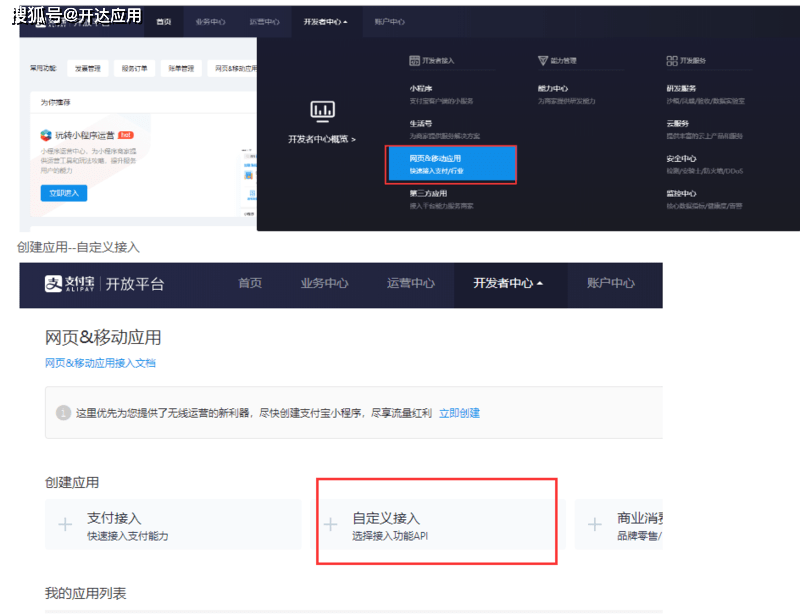Open 安全中心 in the mega menu
This screenshot has height=615, width=800.
pyautogui.click(x=681, y=159)
